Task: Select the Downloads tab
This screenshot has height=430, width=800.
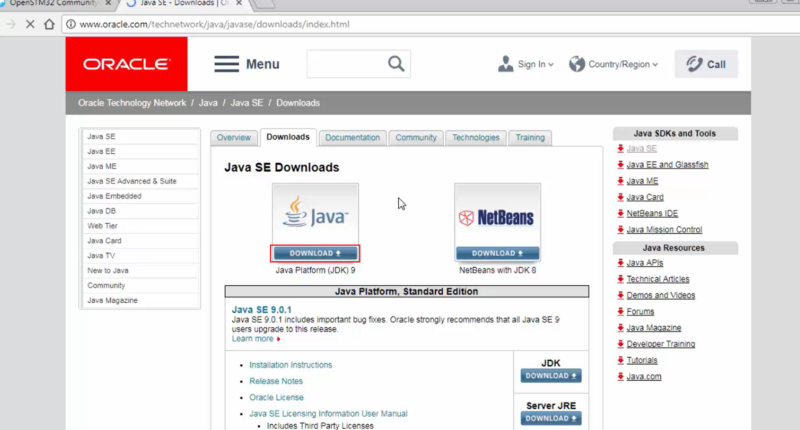Action: [x=288, y=137]
